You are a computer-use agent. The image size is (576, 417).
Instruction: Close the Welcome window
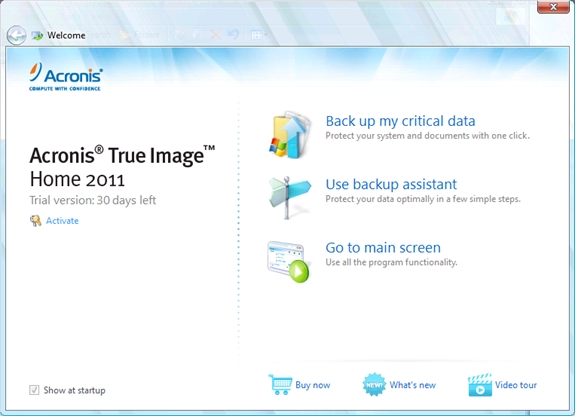(x=553, y=7)
